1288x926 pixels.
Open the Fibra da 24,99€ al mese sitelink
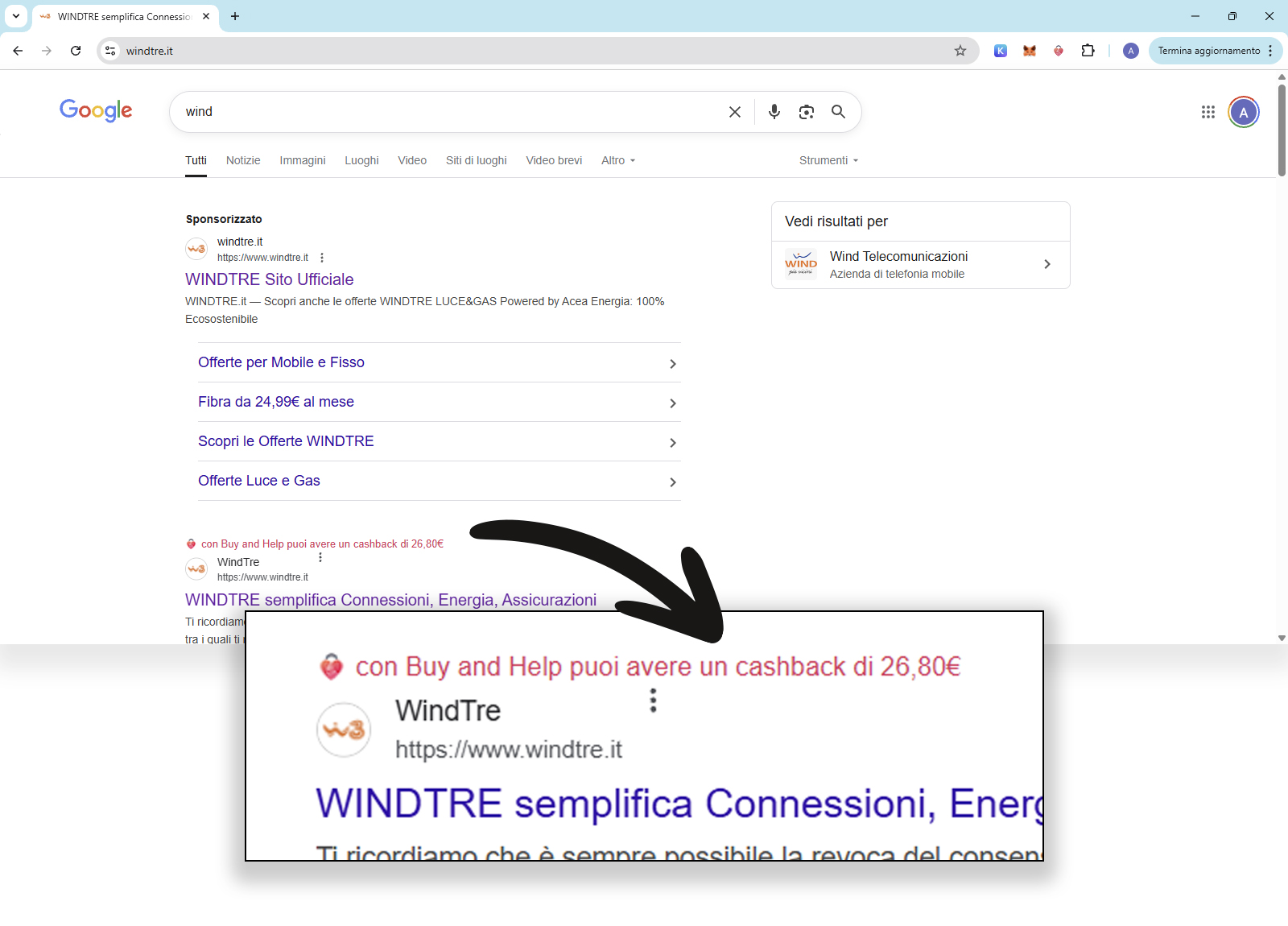276,402
